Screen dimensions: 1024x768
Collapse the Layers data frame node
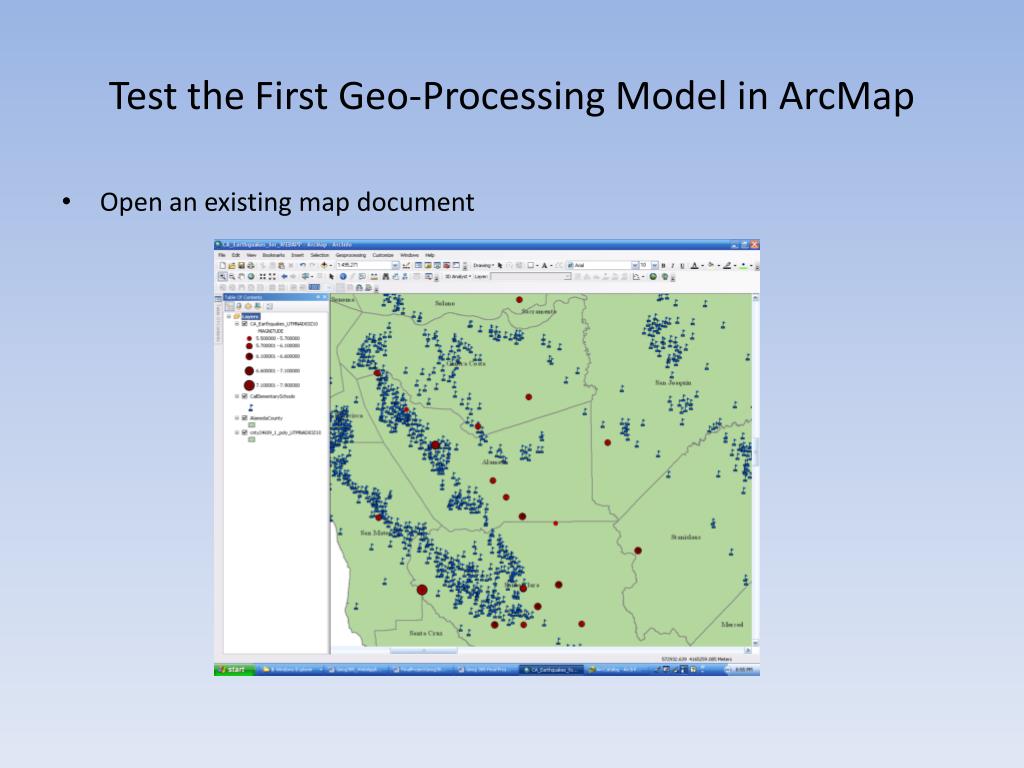[x=229, y=317]
